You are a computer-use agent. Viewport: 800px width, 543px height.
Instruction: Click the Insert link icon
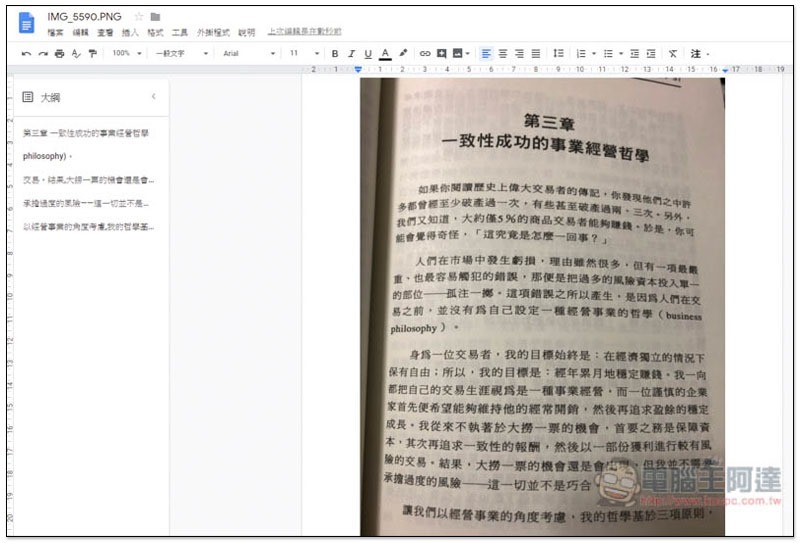425,53
